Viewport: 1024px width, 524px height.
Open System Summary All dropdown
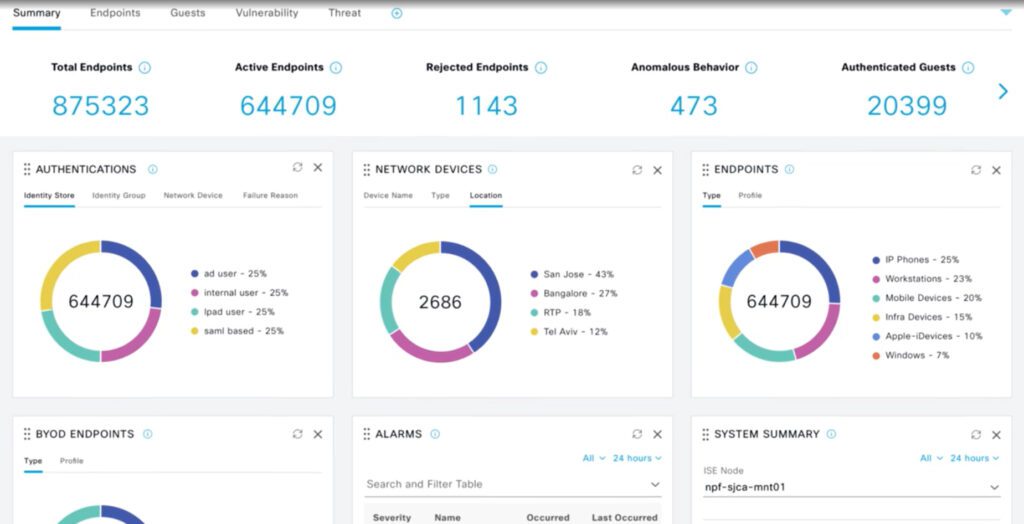[931, 458]
